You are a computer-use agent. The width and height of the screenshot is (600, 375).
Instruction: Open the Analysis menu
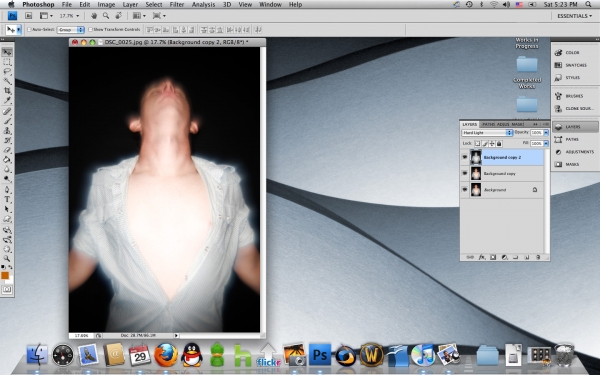[203, 5]
